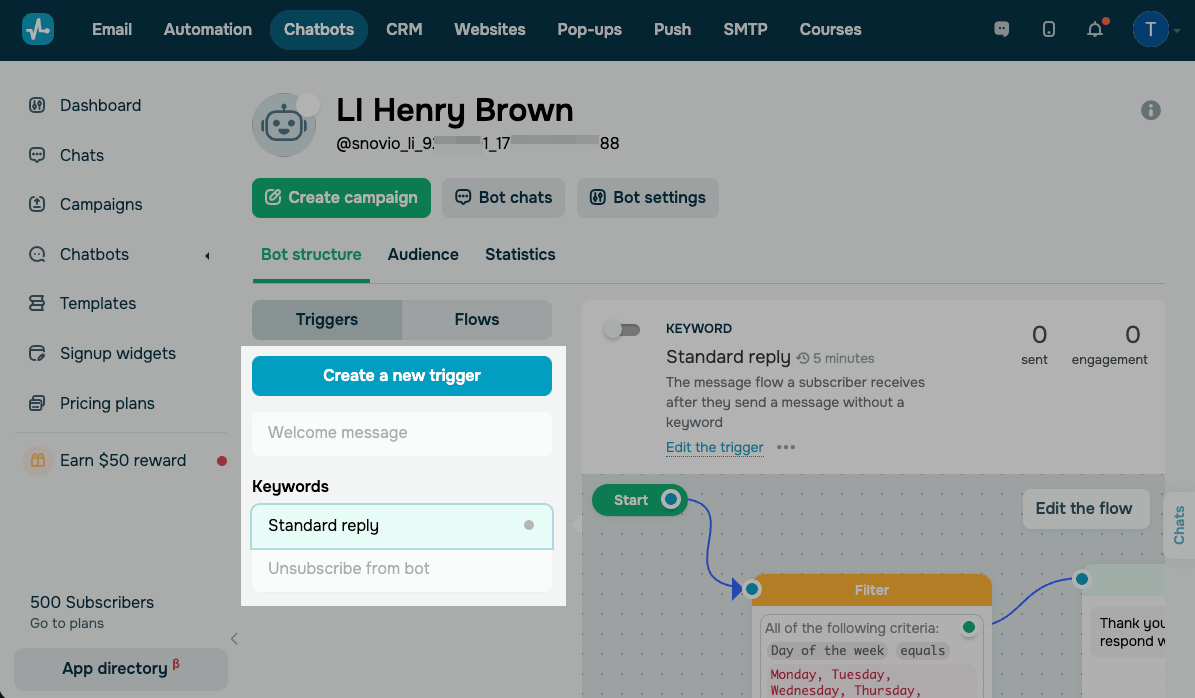1195x698 pixels.
Task: Open the info icon beside bot name
Action: 1150,110
